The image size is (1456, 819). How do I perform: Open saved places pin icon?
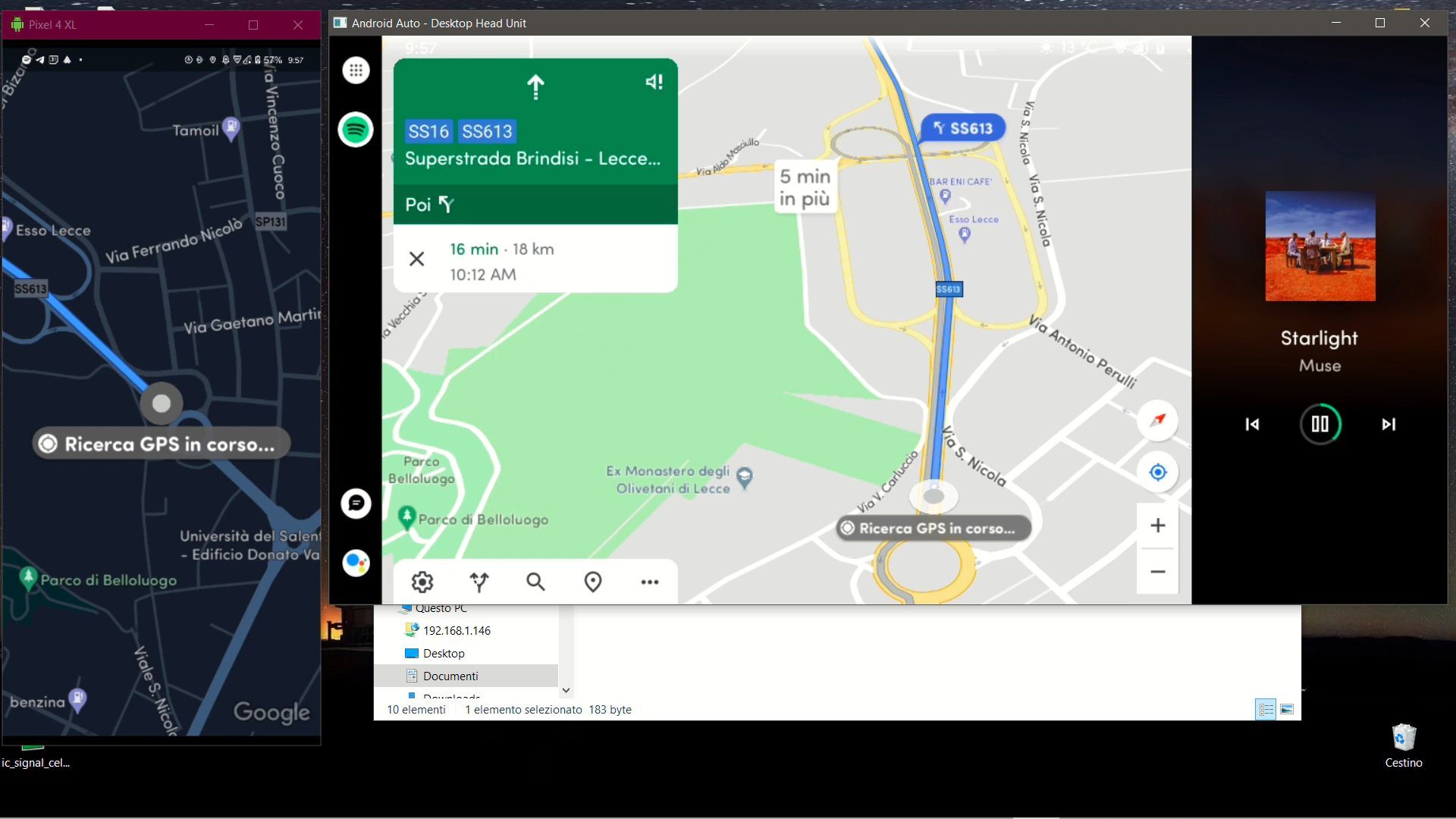(x=593, y=582)
